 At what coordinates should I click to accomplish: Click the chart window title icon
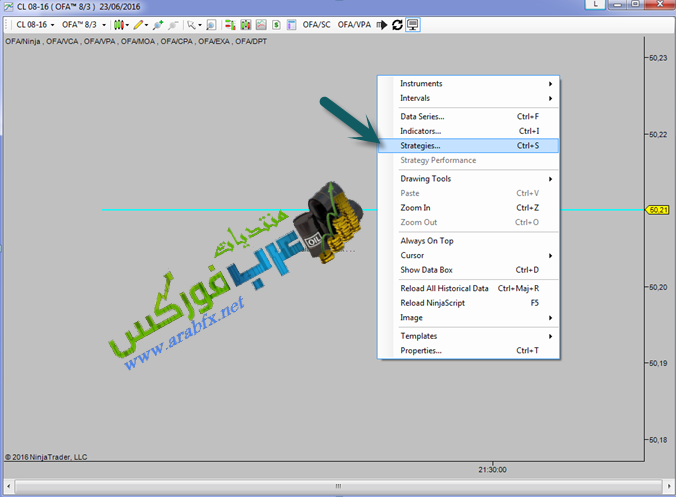click(8, 6)
